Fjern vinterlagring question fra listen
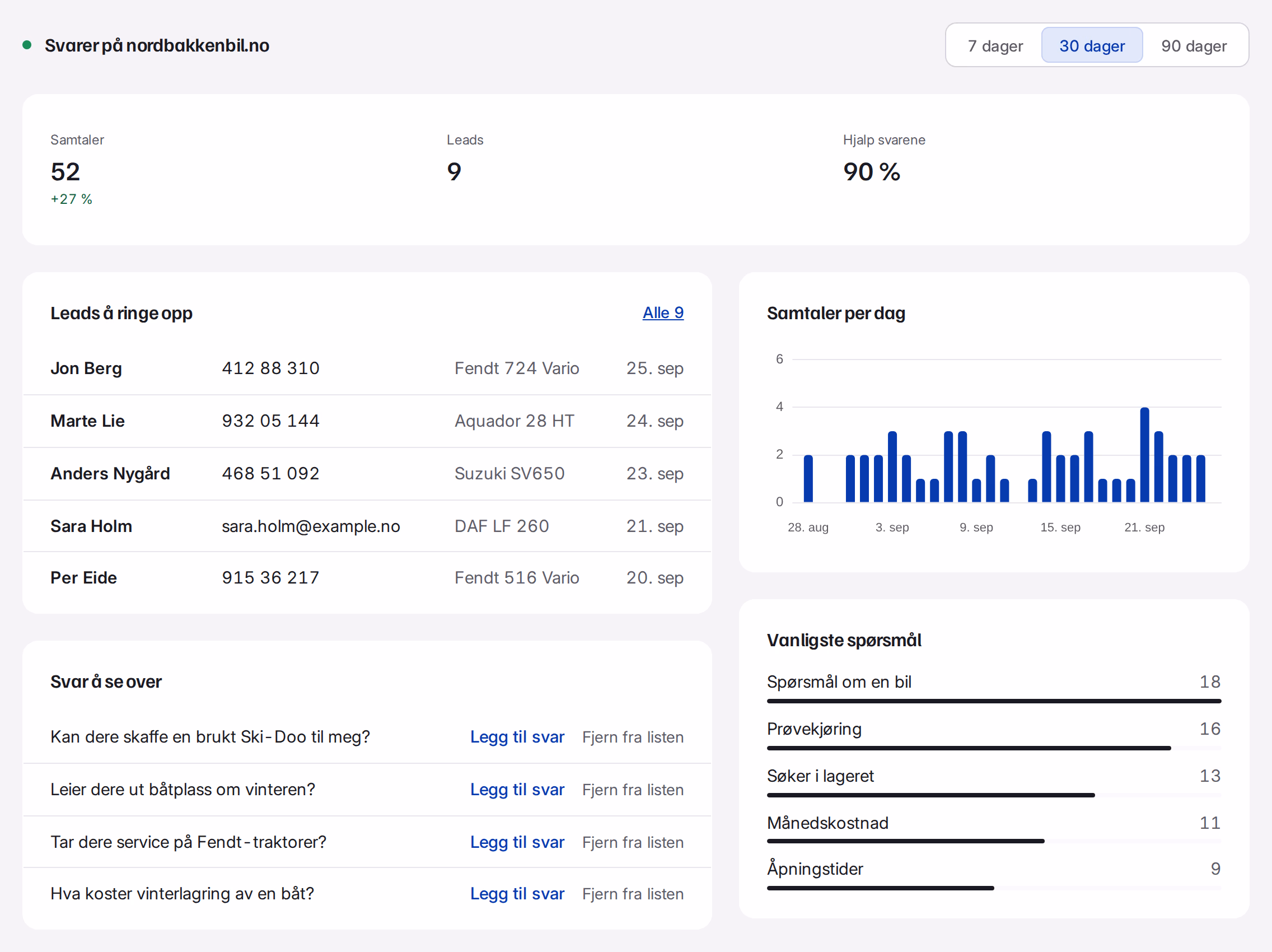This screenshot has height=952, width=1272. coord(633,893)
